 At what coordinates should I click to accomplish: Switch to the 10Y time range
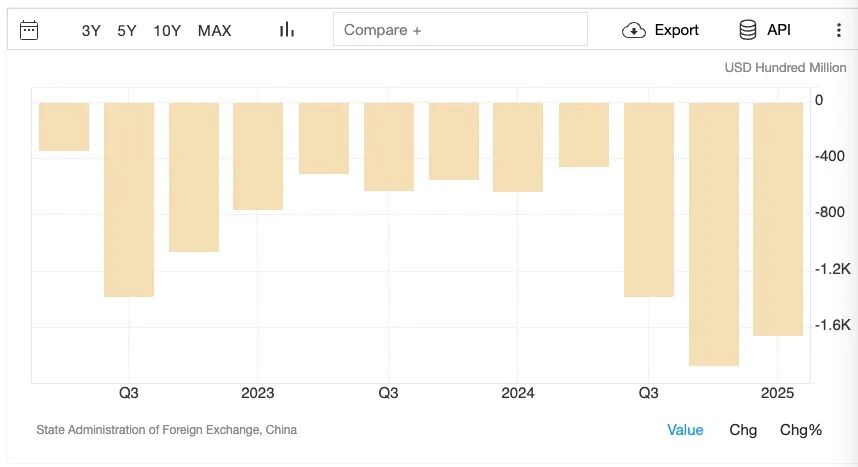point(167,31)
